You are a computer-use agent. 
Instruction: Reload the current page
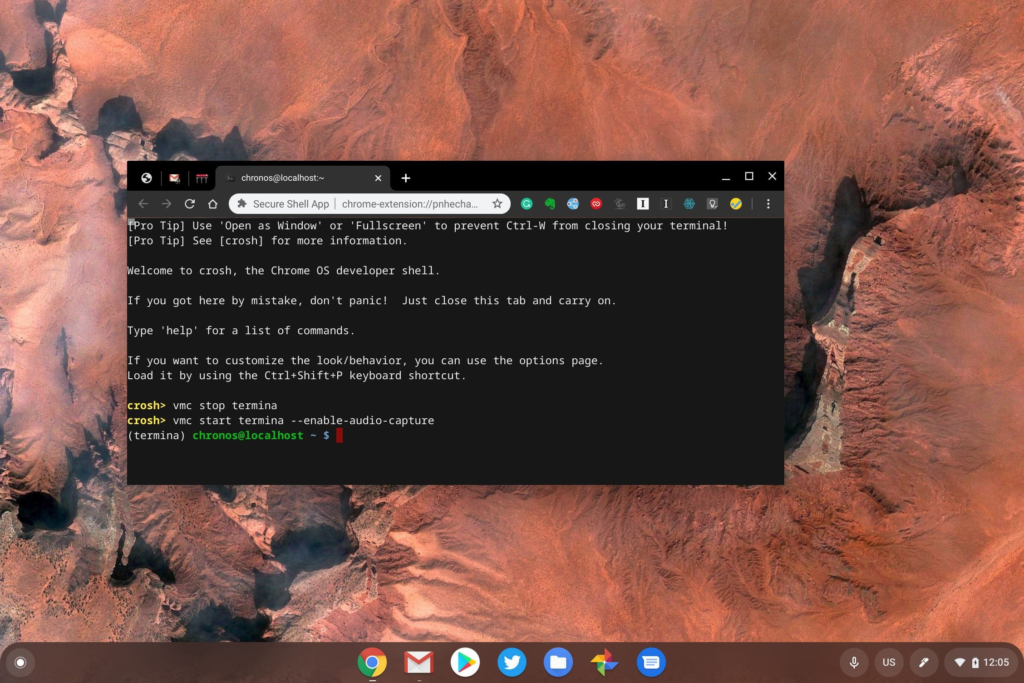(189, 204)
